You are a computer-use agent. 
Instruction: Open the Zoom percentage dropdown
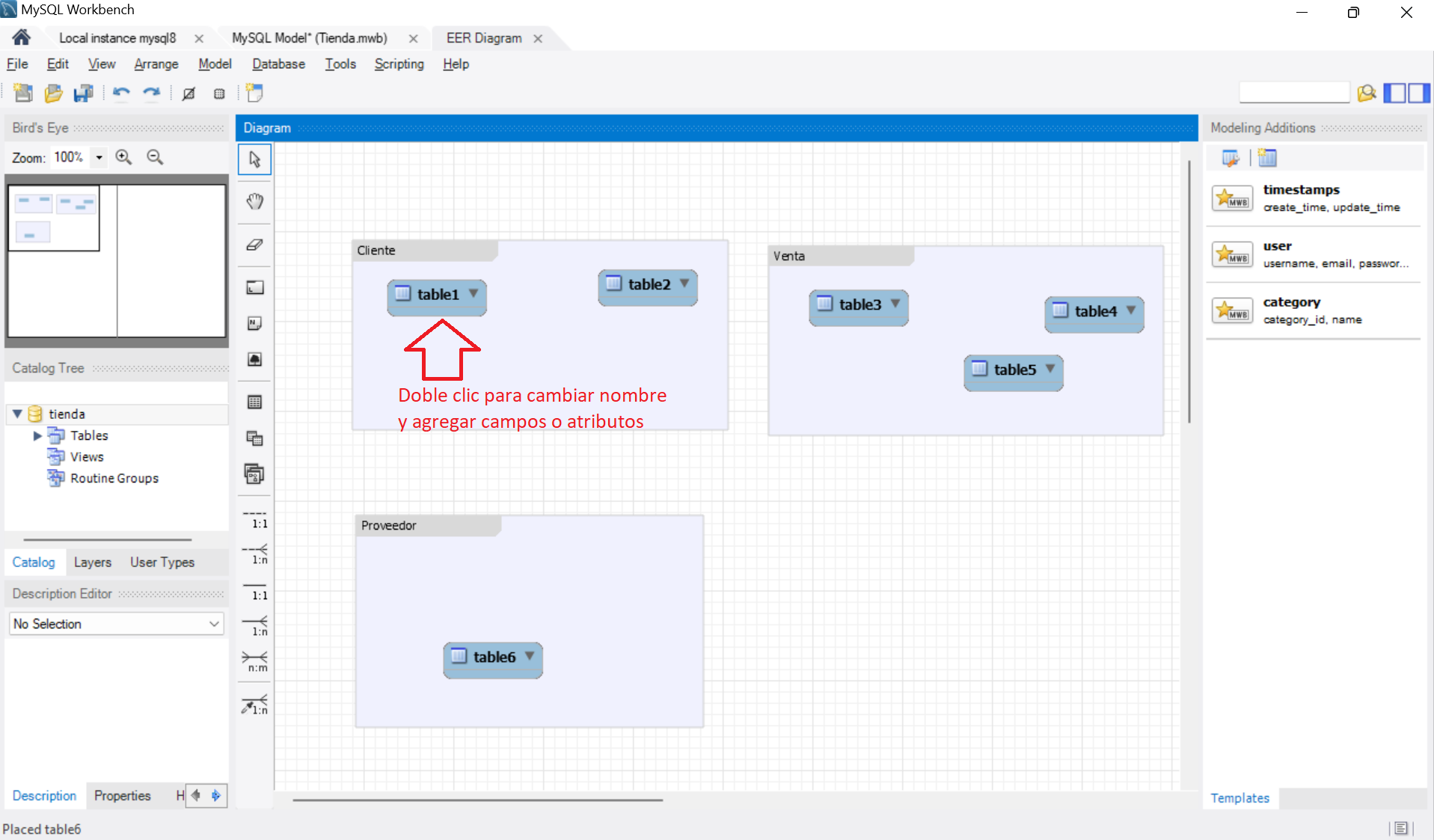99,157
